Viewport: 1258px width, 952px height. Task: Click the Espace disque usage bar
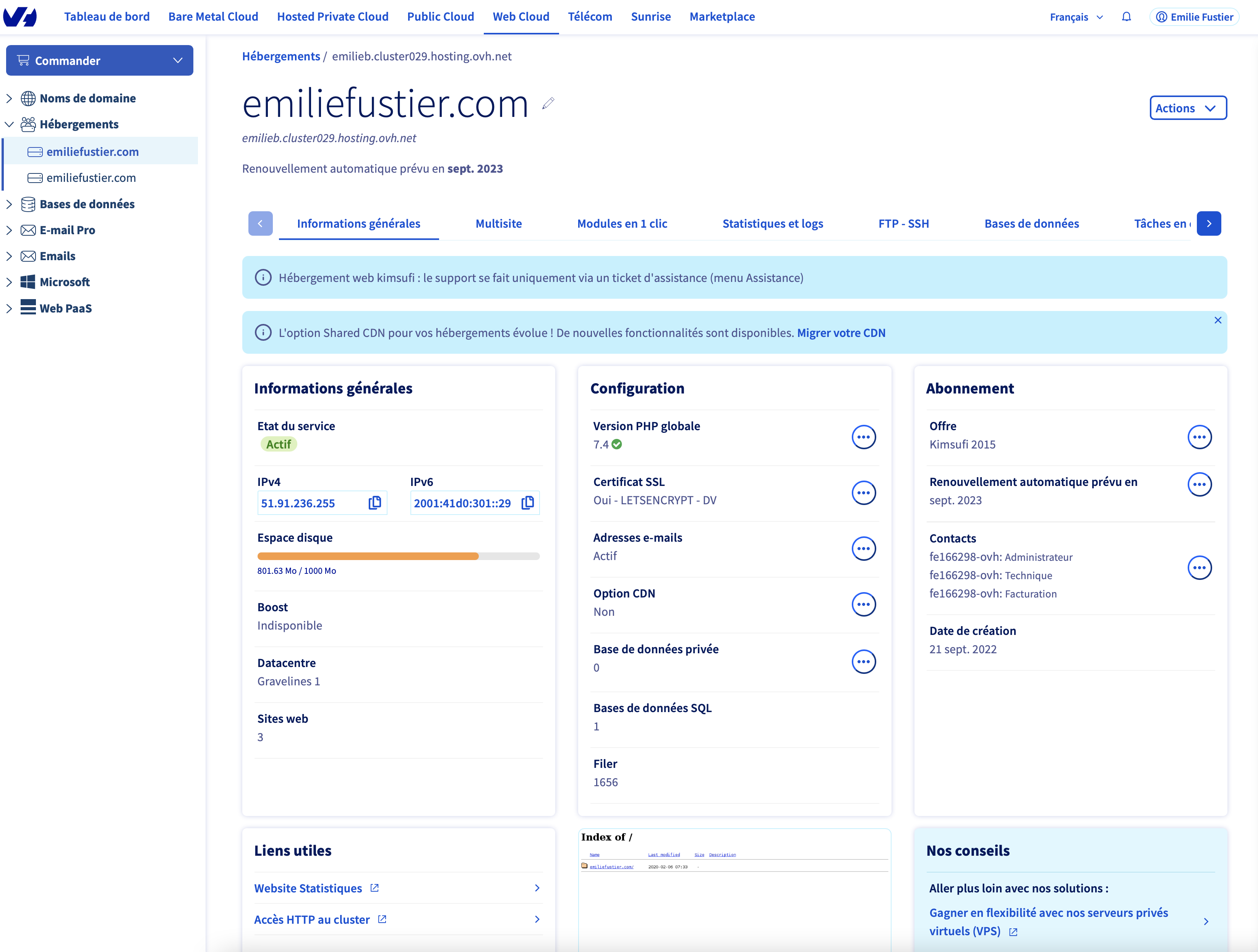(398, 556)
